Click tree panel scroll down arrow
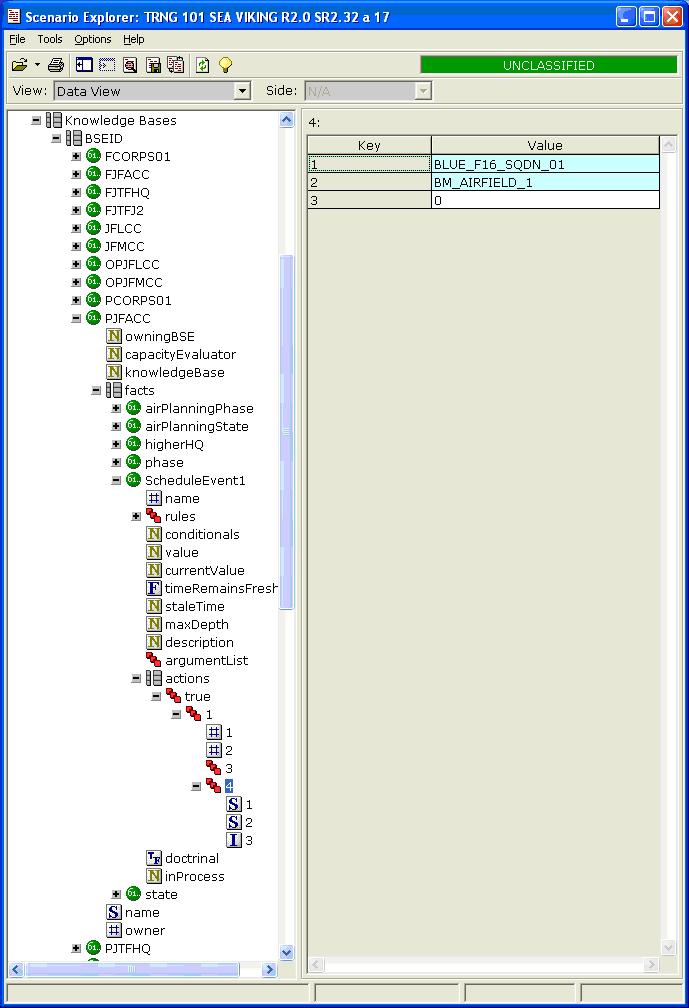The height and width of the screenshot is (1008, 689). 287,953
